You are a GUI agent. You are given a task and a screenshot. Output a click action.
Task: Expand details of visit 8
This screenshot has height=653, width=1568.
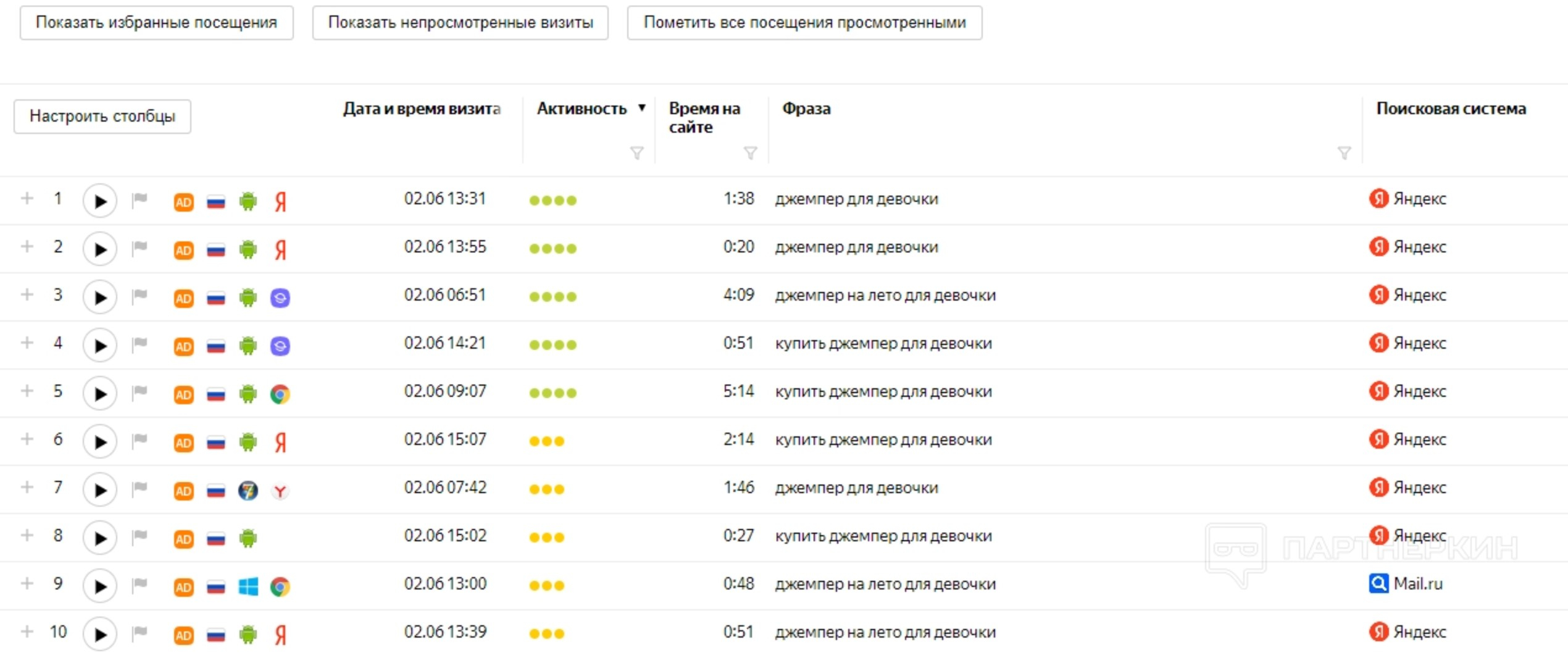(27, 535)
